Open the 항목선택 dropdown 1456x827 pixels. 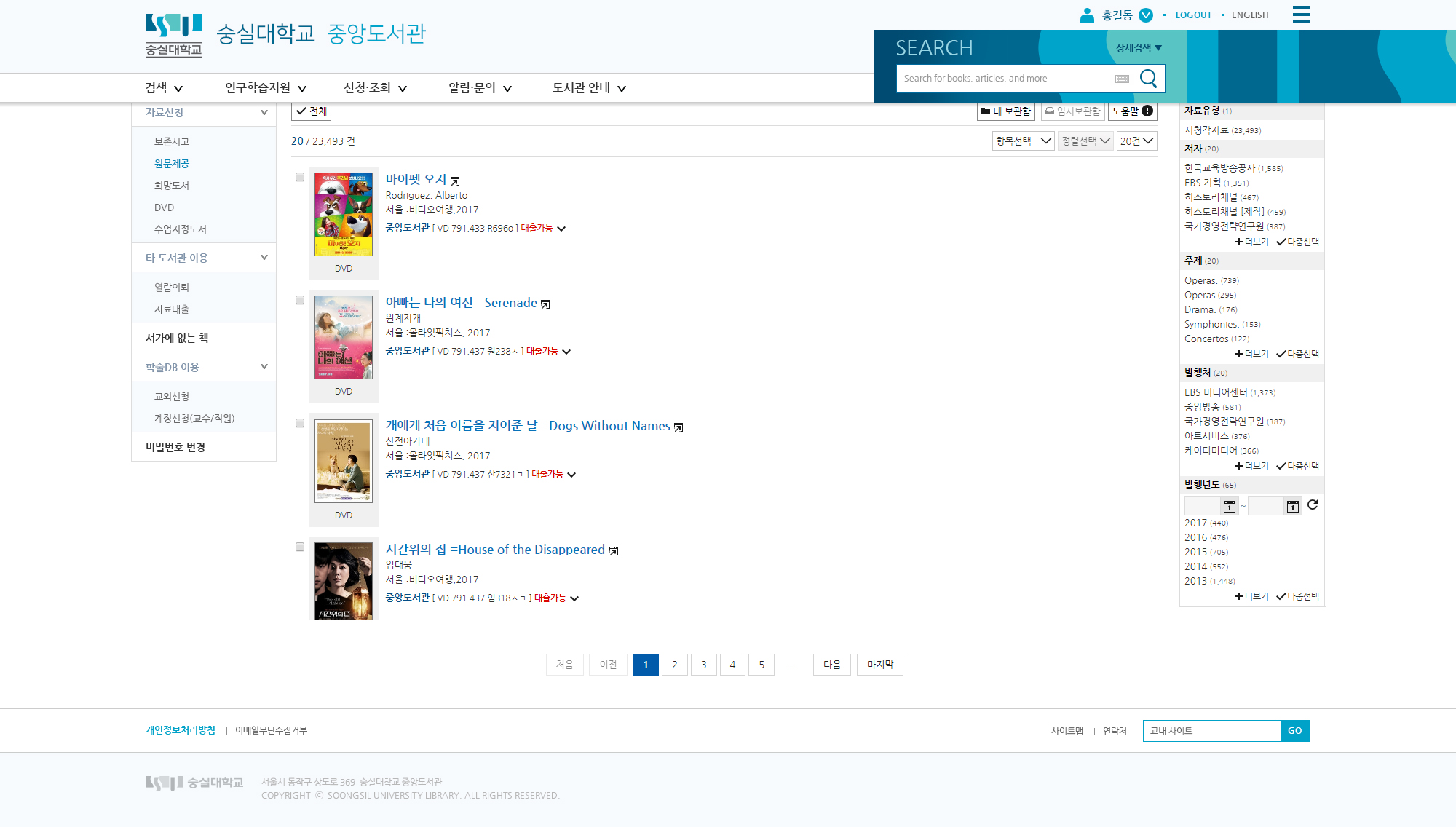1023,141
